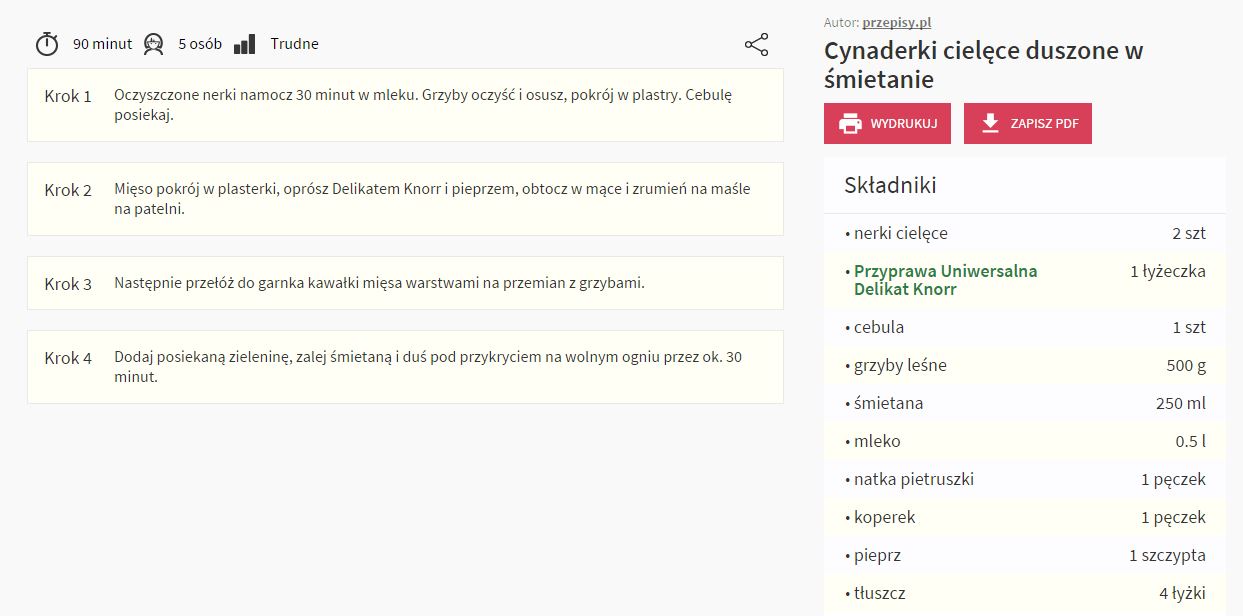Select the Krok 3 step box
Viewport: 1243px width, 616px height.
pyautogui.click(x=405, y=283)
